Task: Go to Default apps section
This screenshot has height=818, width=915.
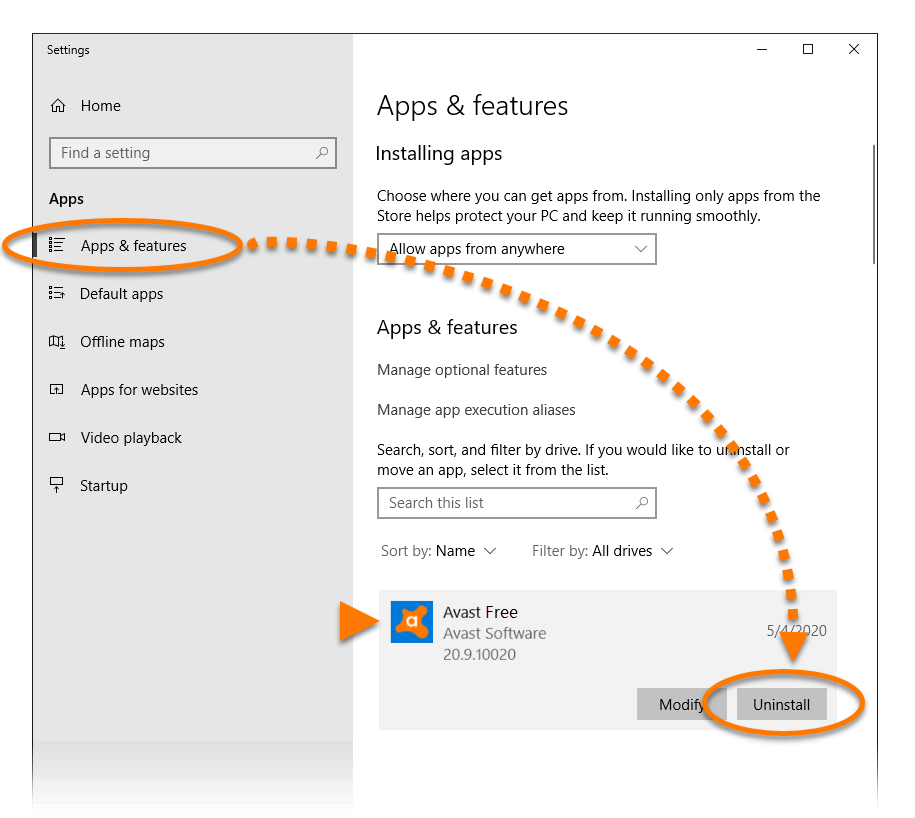Action: coord(121,293)
